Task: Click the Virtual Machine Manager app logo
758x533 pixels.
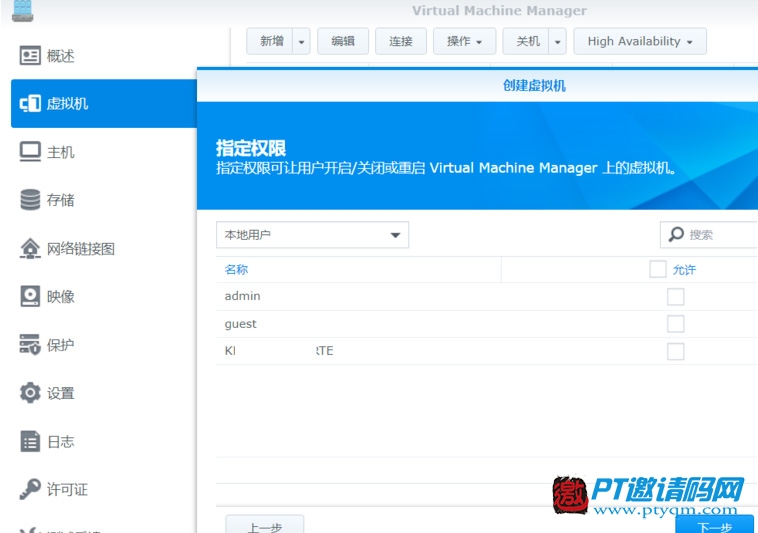Action: (22, 11)
